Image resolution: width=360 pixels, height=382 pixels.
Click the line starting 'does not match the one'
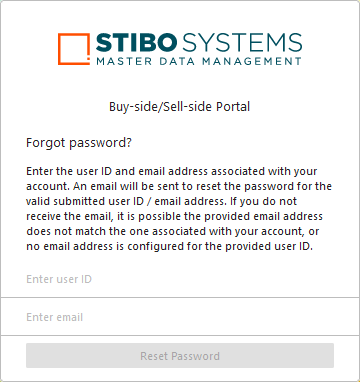point(170,231)
